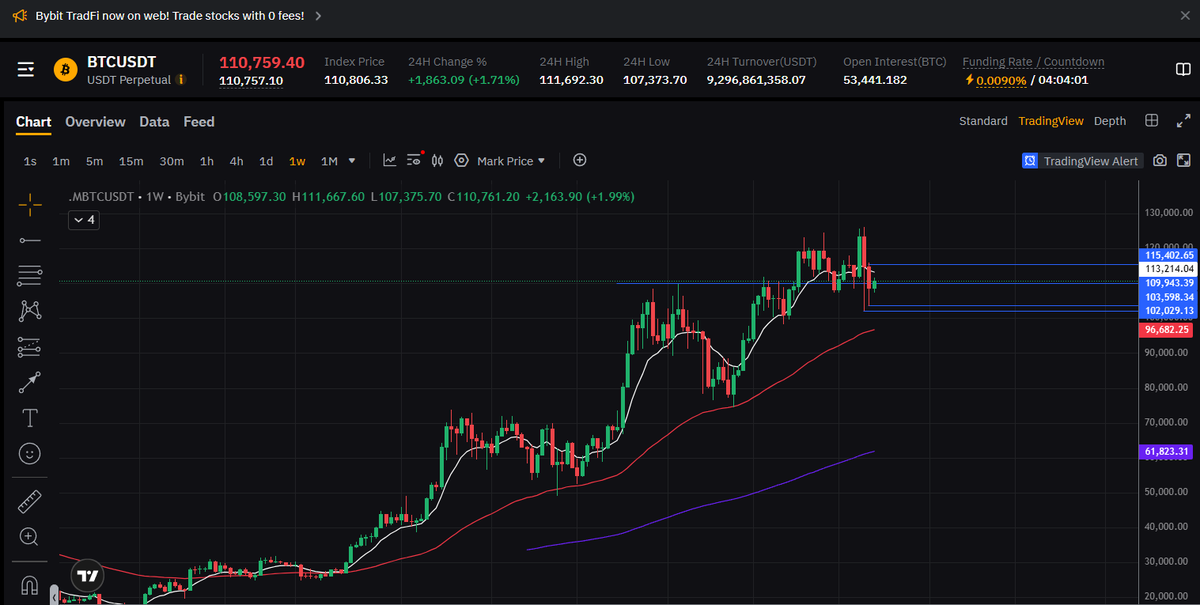Select the arrow annotation tool
Screen dimensions: 1200x605
[x=30, y=382]
